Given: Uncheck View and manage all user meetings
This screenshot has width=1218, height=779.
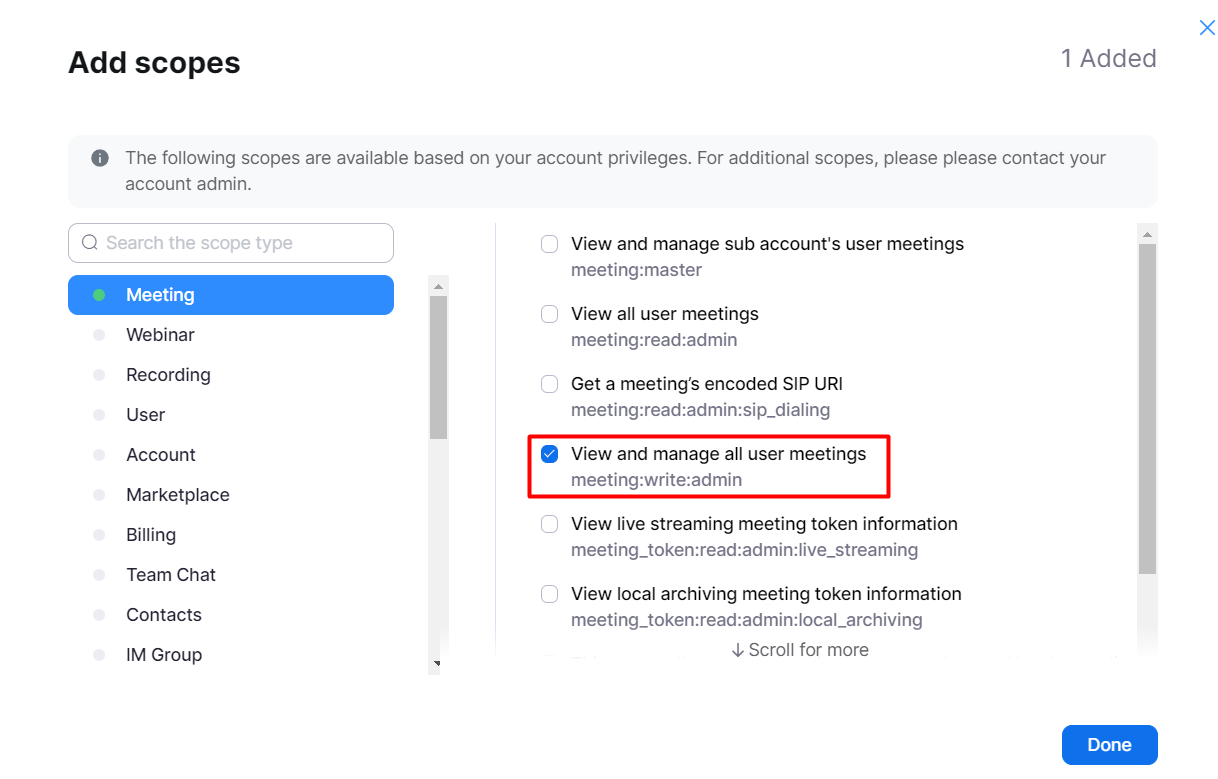Looking at the screenshot, I should coord(550,454).
